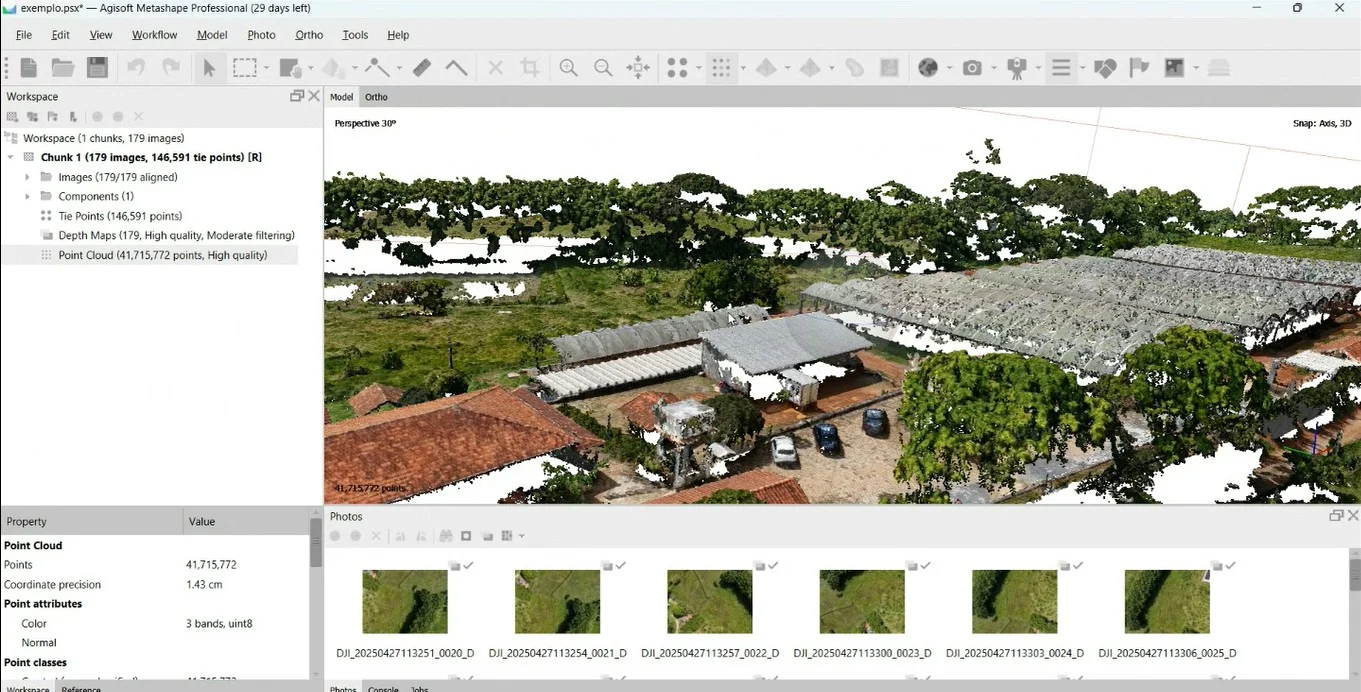Open a project using the folder icon

tap(63, 67)
